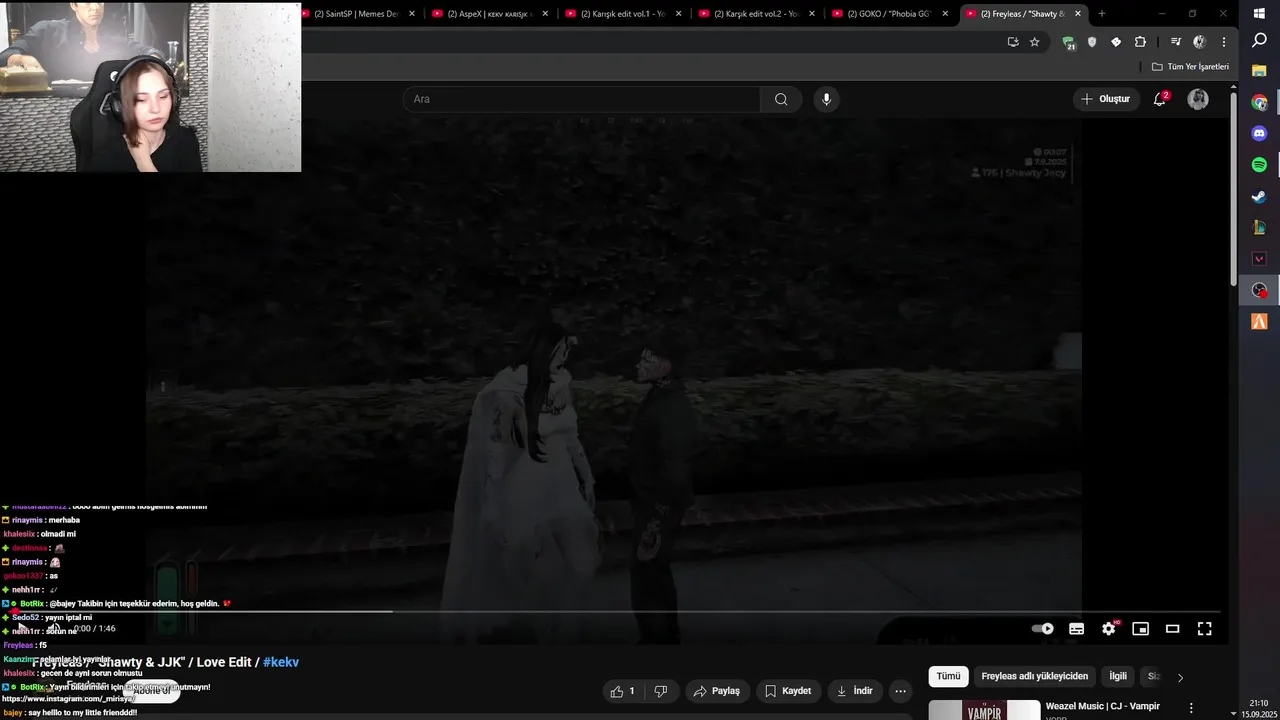Click the #kekv hashtag link
The width and height of the screenshot is (1280, 720).
coord(281,662)
